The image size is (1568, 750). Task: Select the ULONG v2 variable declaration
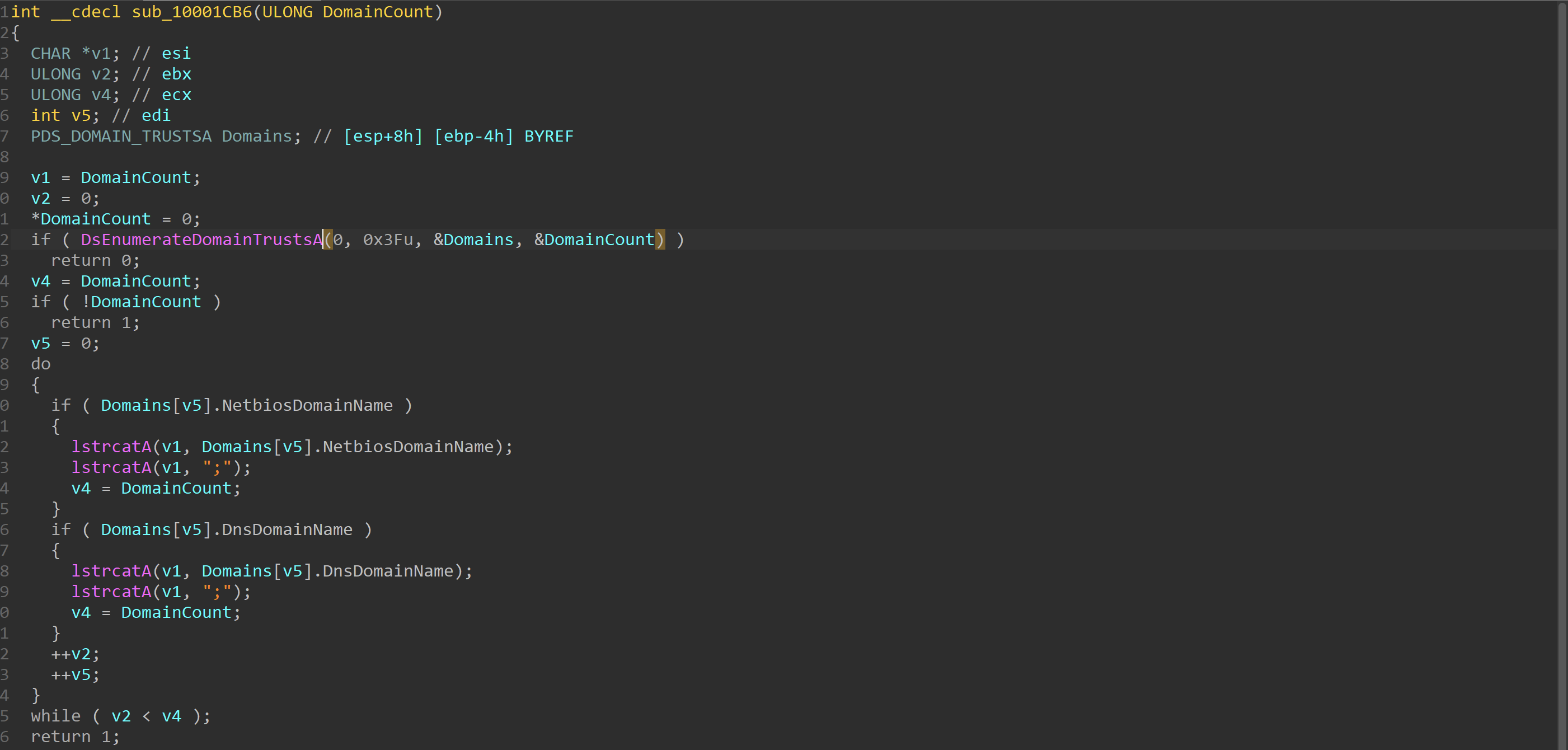[76, 74]
